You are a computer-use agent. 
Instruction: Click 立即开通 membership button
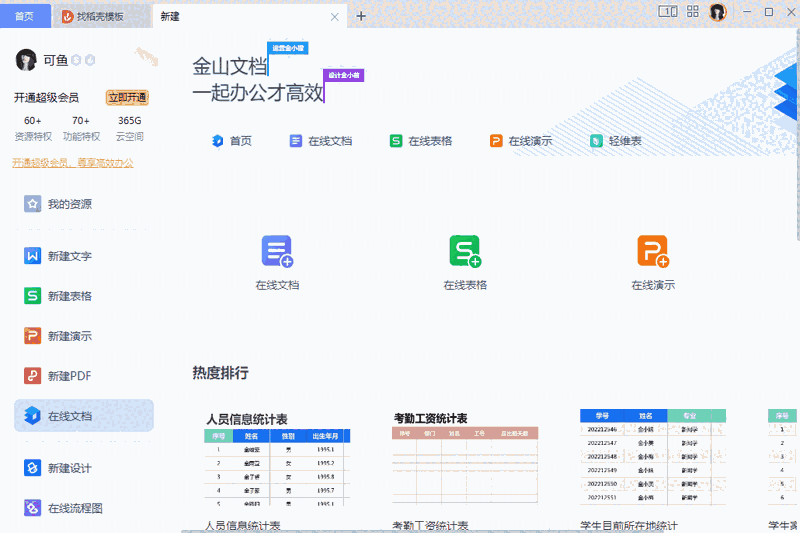127,97
